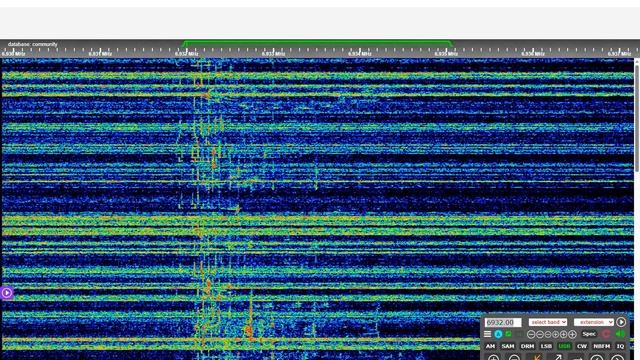This screenshot has width=640, height=360.
Task: Mute audio with the green speaker icon
Action: point(620,333)
